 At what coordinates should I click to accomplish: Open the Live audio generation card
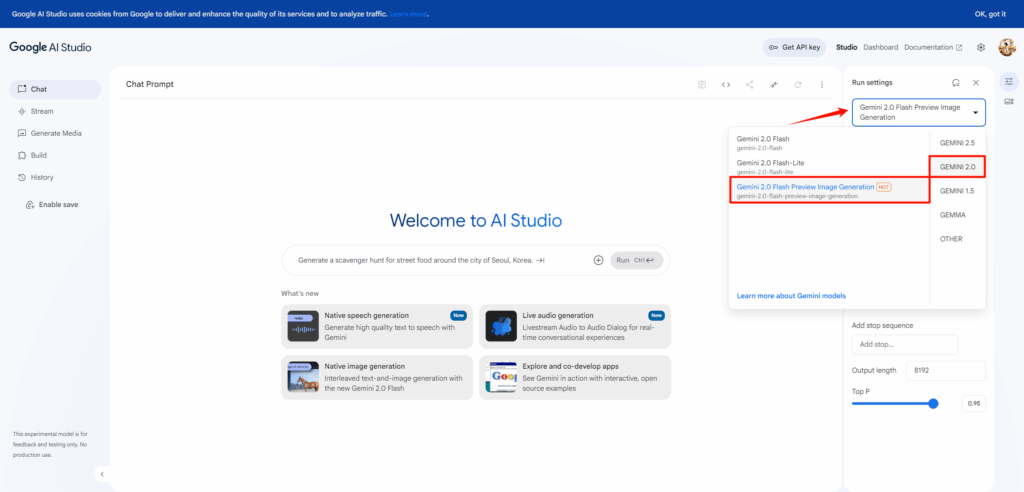(575, 326)
